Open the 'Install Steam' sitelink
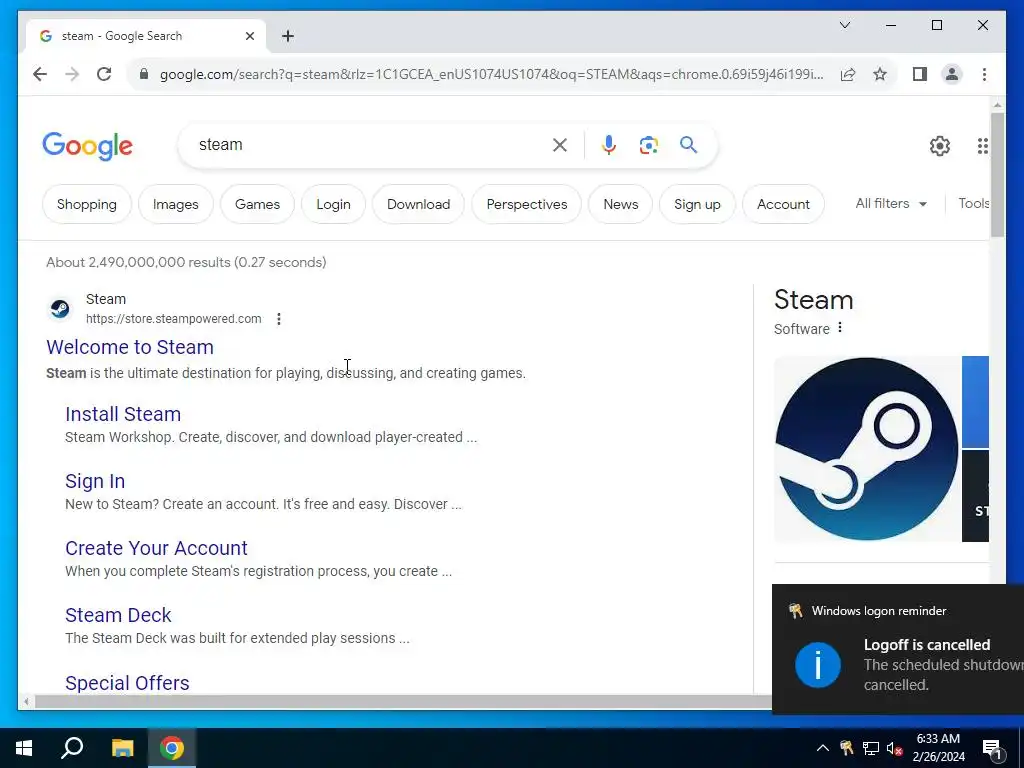Viewport: 1024px width, 768px height. click(x=123, y=414)
